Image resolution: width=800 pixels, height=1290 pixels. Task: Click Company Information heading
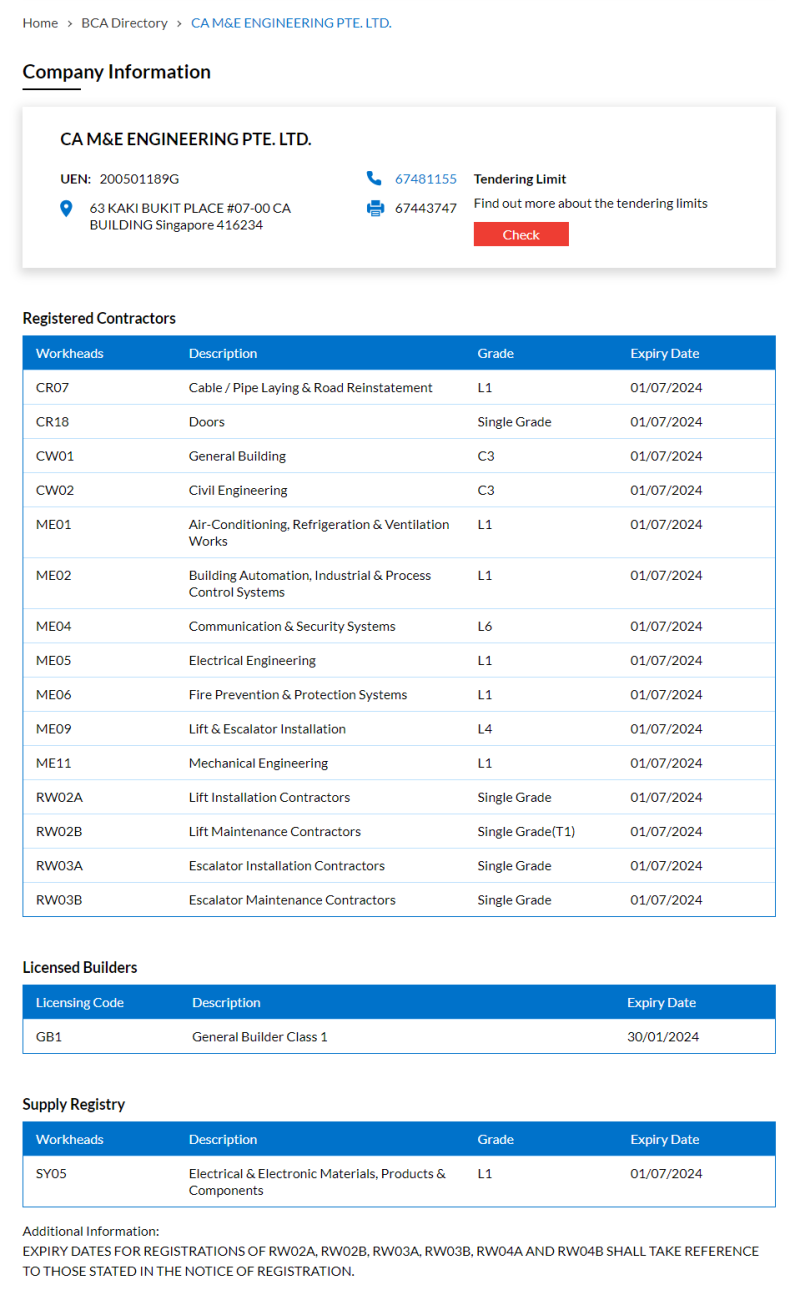coord(117,72)
